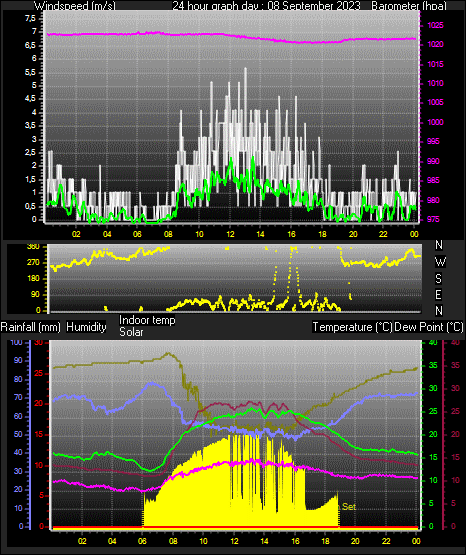Click the Solar label
466x555 pixels.
point(131,332)
